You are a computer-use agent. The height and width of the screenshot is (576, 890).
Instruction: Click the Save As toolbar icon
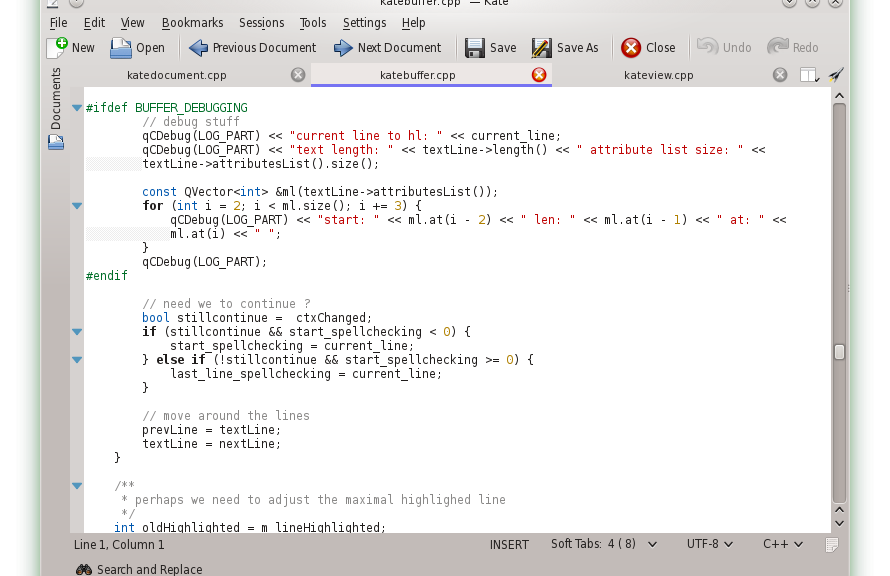tap(541, 47)
